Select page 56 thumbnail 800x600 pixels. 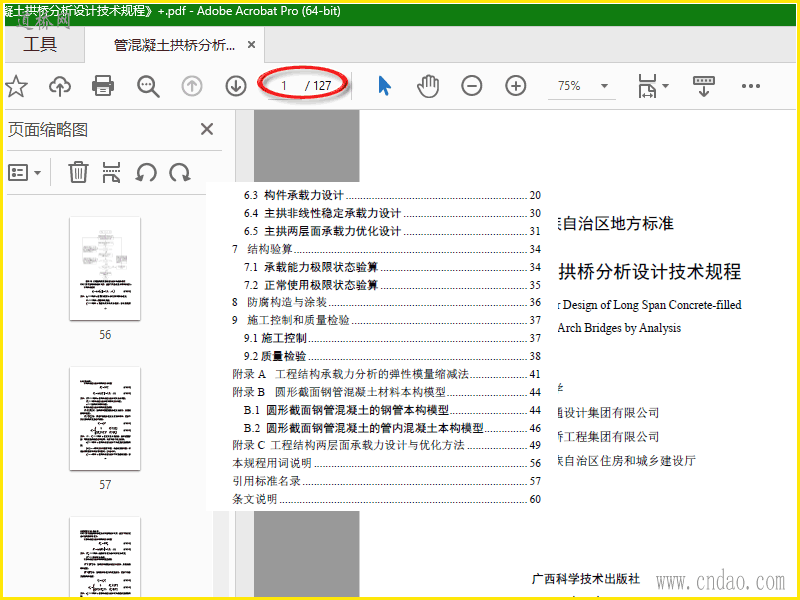coord(105,269)
